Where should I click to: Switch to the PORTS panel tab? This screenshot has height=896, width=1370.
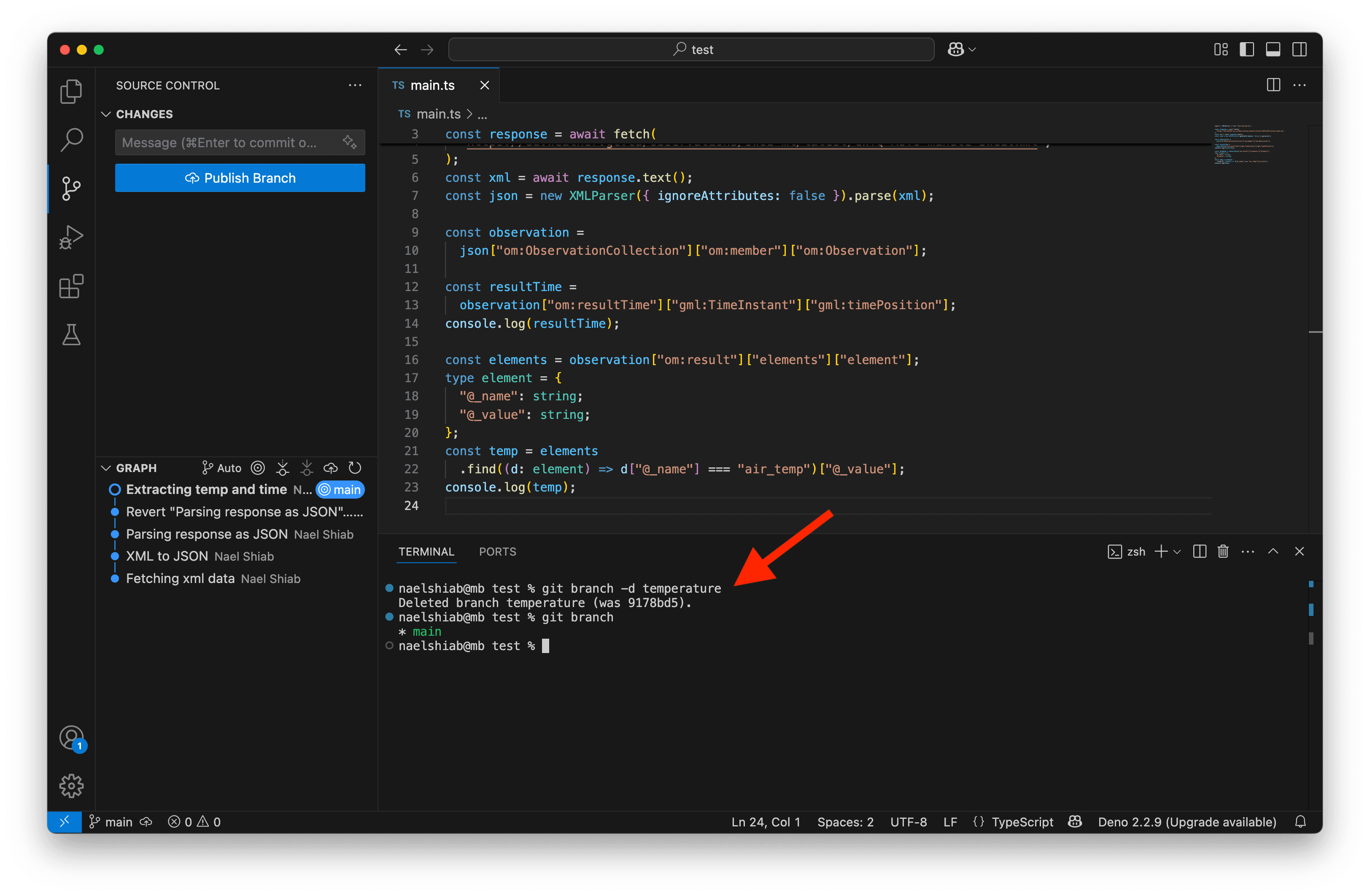pos(497,552)
